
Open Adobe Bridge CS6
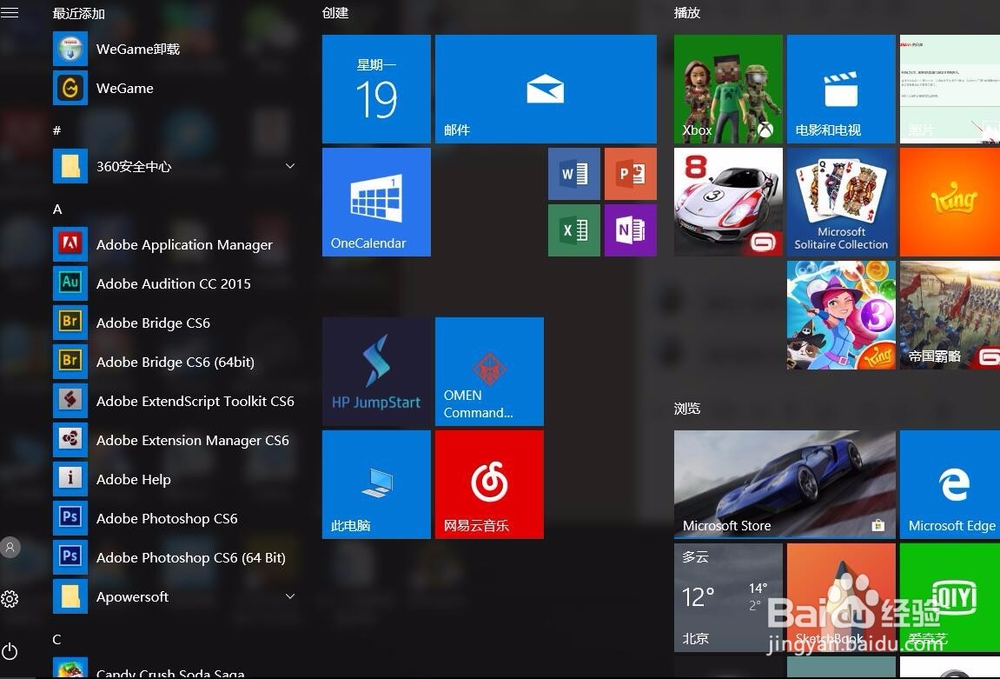coord(175,323)
